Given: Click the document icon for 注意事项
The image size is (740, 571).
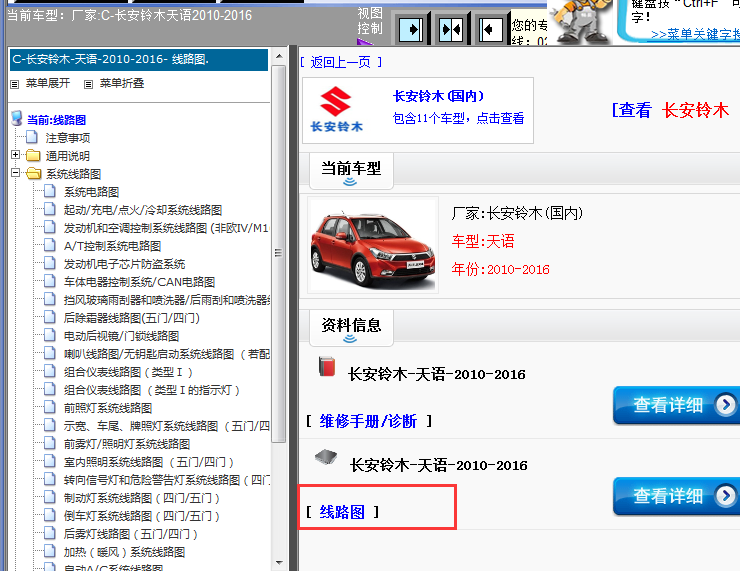Looking at the screenshot, I should (32, 137).
